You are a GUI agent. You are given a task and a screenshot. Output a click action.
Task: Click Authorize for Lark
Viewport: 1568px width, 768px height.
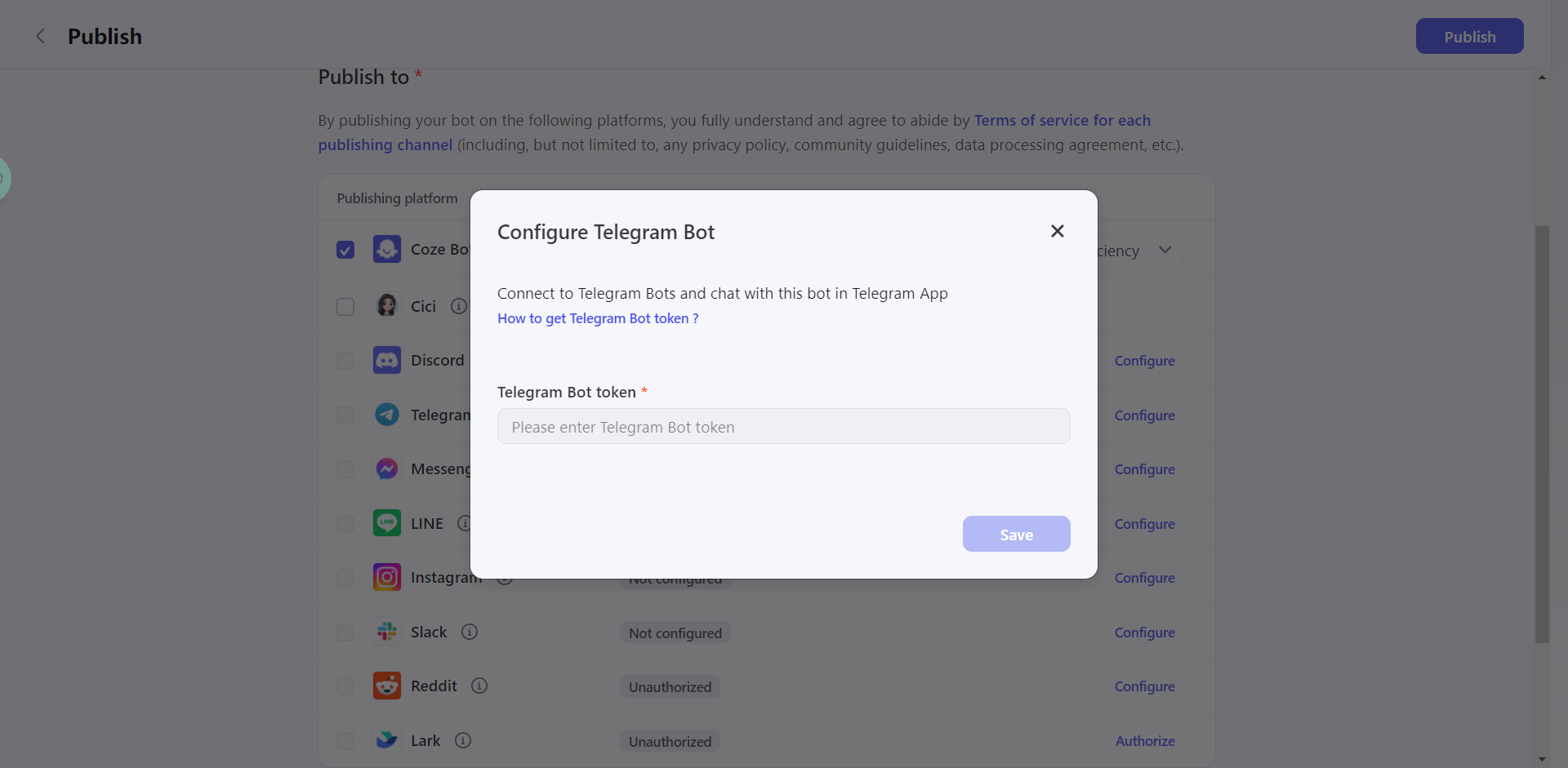click(x=1145, y=741)
